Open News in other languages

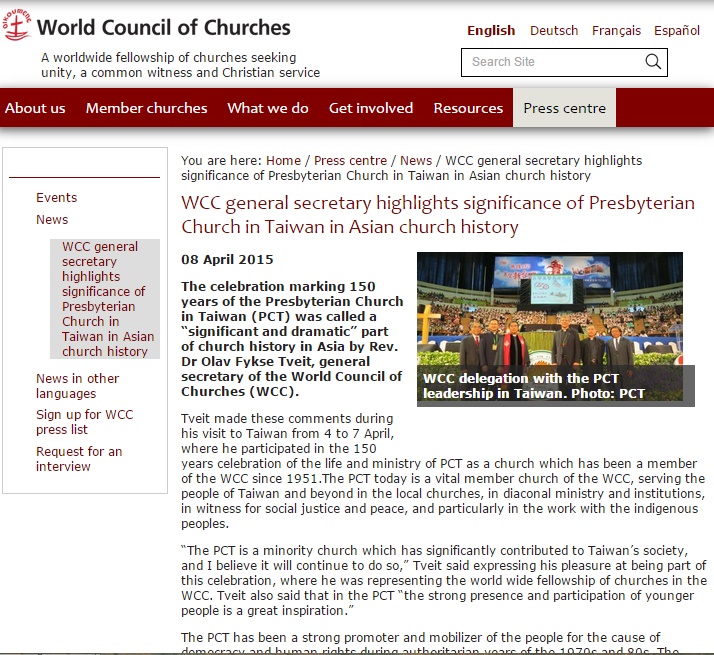point(77,386)
